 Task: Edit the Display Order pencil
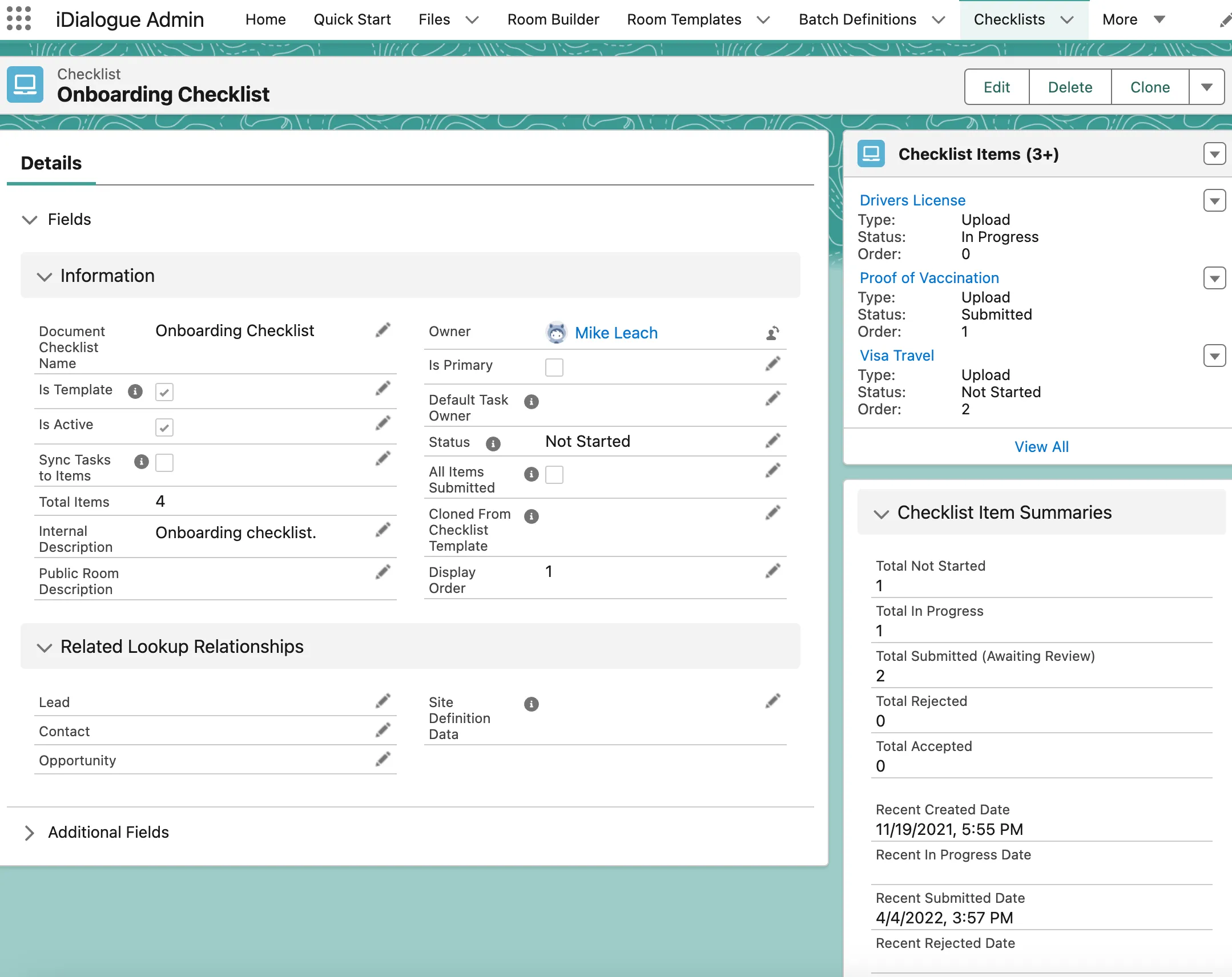(772, 571)
